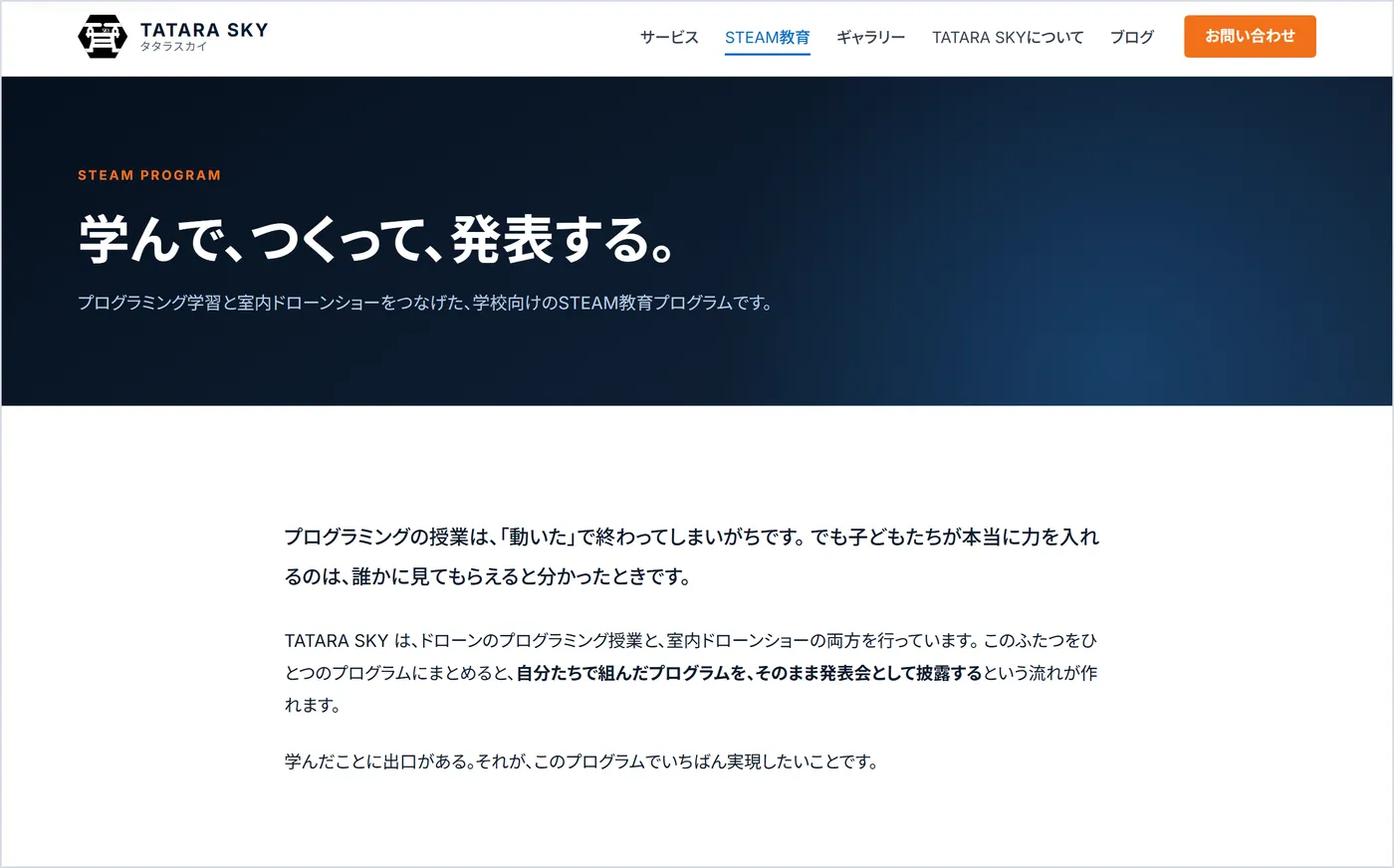Viewport: 1394px width, 868px height.
Task: Click the hero subtitle about STEAM教育プログラム
Action: [x=425, y=303]
